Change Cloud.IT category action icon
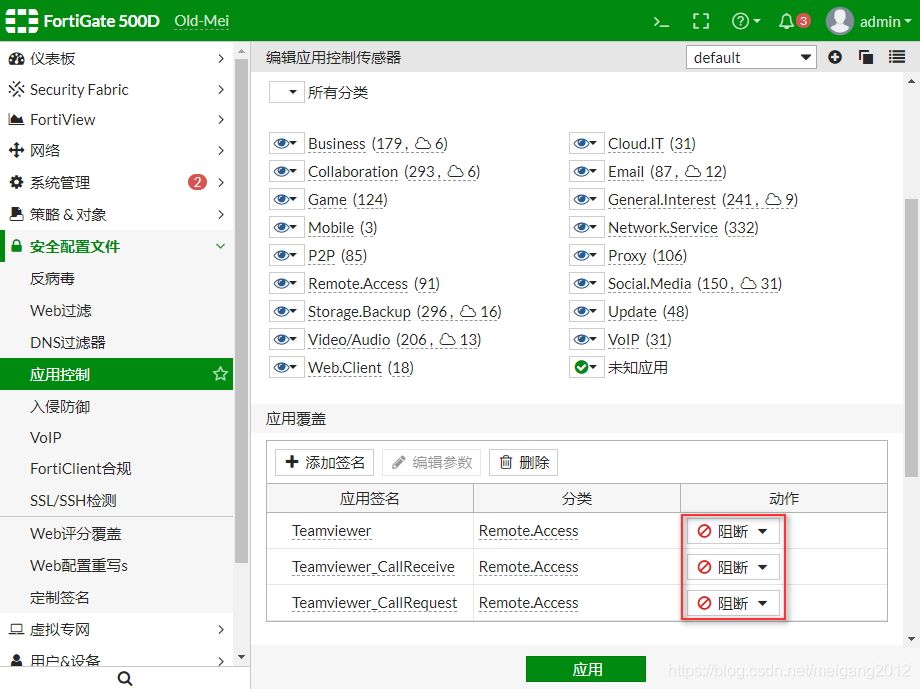 click(x=586, y=143)
